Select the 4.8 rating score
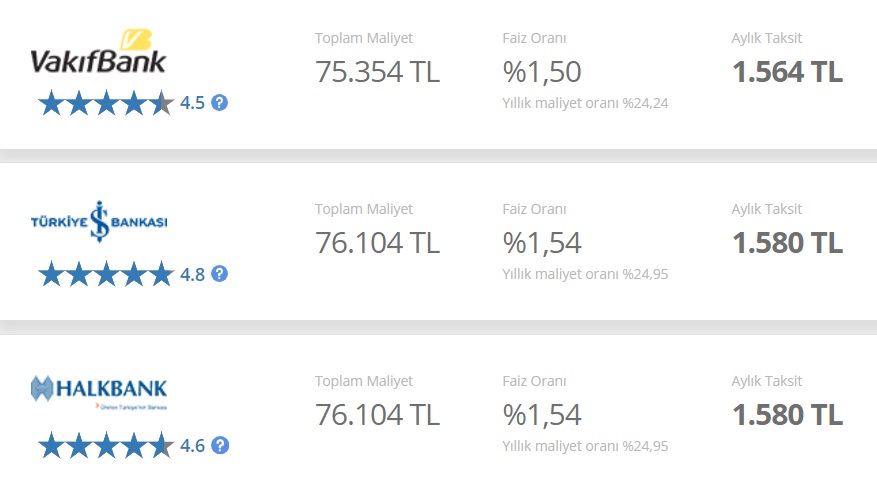Screen dimensions: 877x477 click(x=192, y=274)
